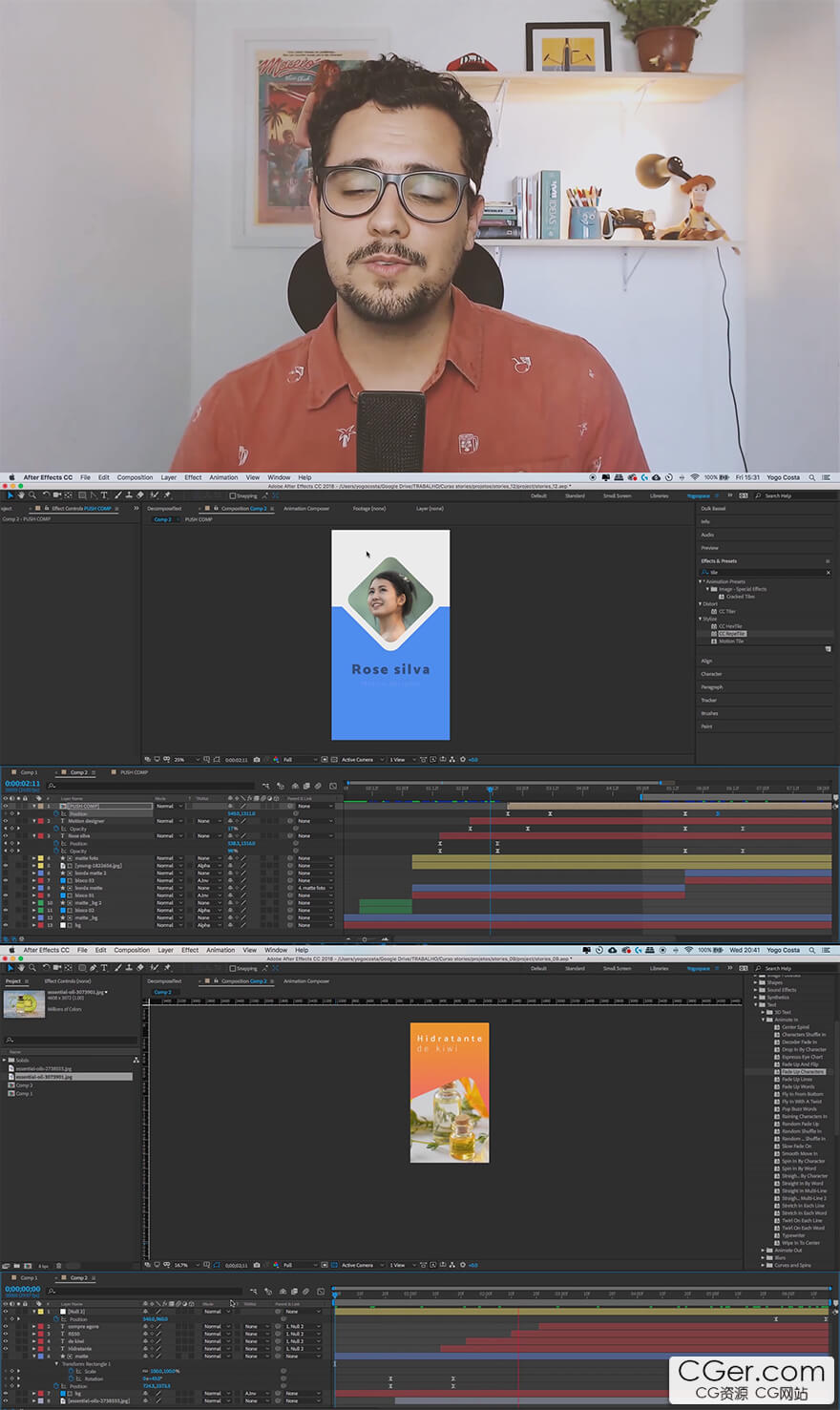Screen dimensions: 840x1410
Task: Select the Fade Up Characters animation preset
Action: (x=803, y=1072)
